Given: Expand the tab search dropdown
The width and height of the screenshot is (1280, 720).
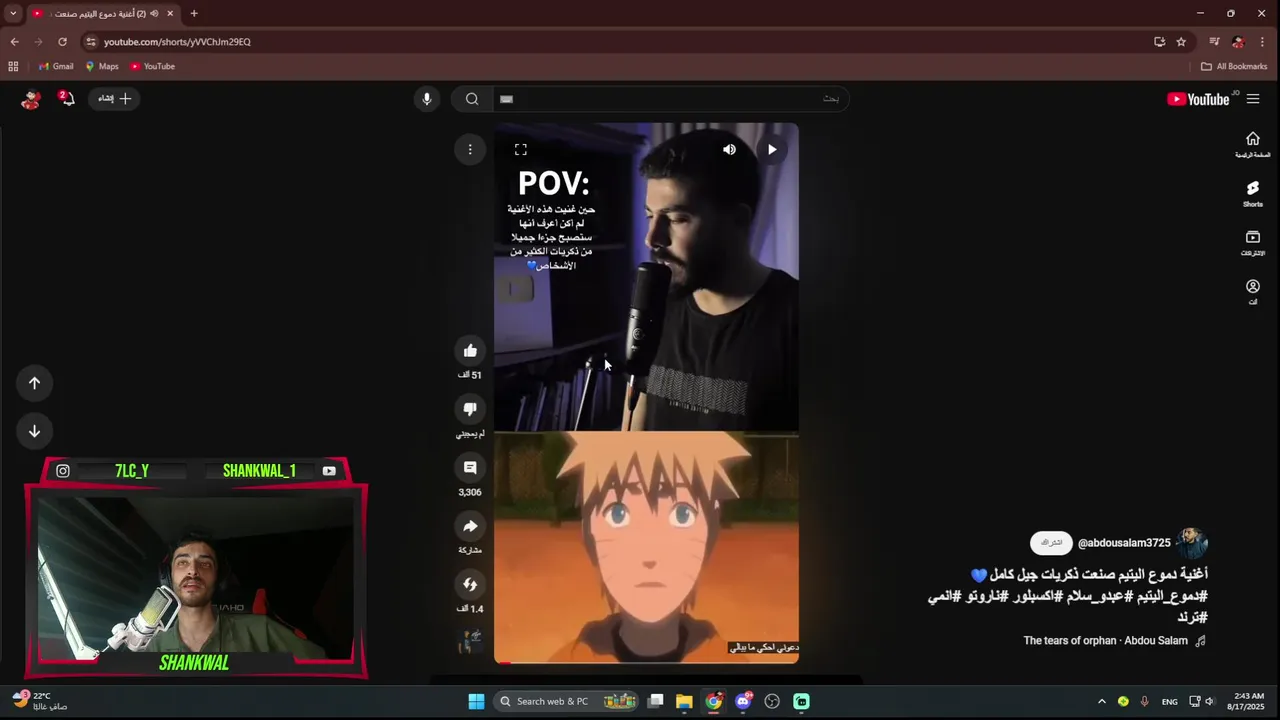Looking at the screenshot, I should pos(13,14).
